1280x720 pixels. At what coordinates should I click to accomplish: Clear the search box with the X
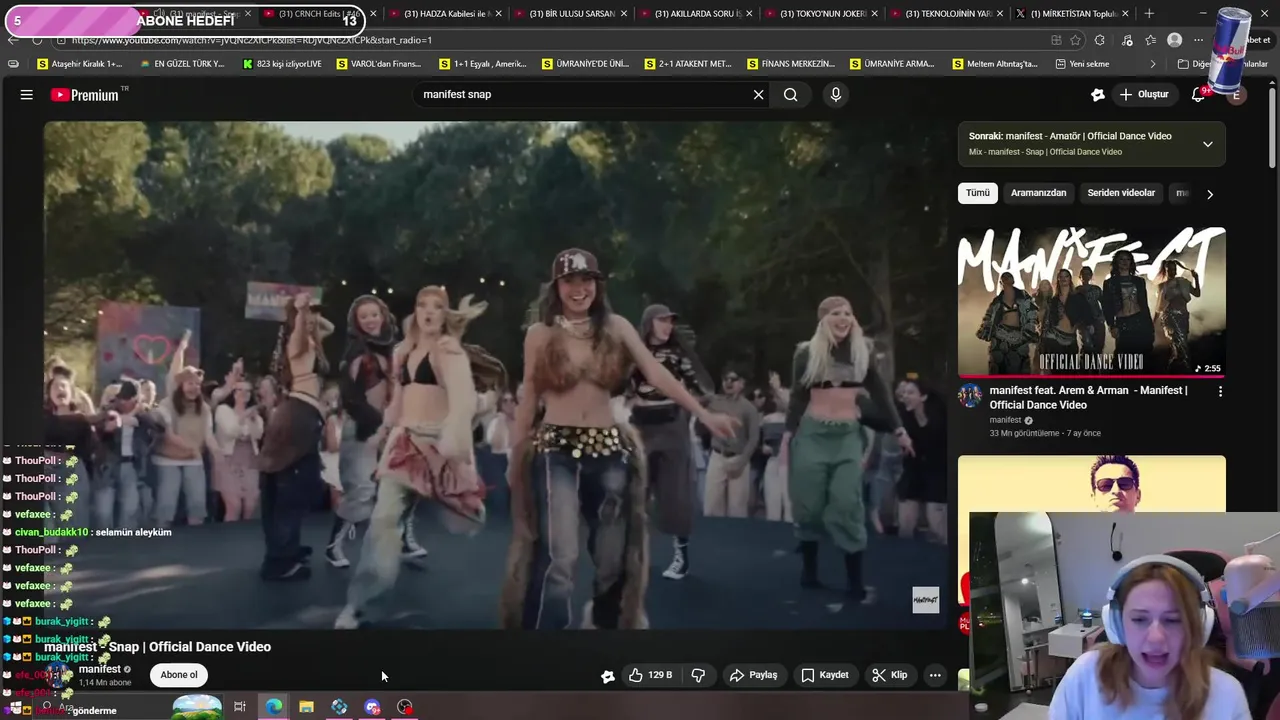pyautogui.click(x=758, y=95)
